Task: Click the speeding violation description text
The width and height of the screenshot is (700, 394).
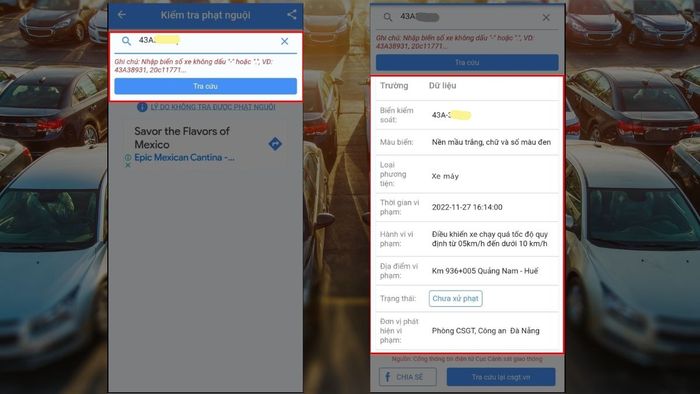Action: [490, 239]
